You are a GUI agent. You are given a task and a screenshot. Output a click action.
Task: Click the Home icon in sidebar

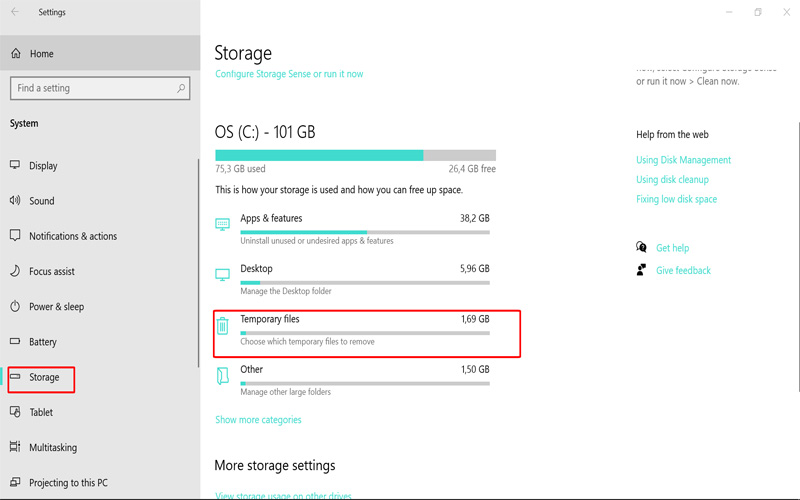tap(15, 53)
